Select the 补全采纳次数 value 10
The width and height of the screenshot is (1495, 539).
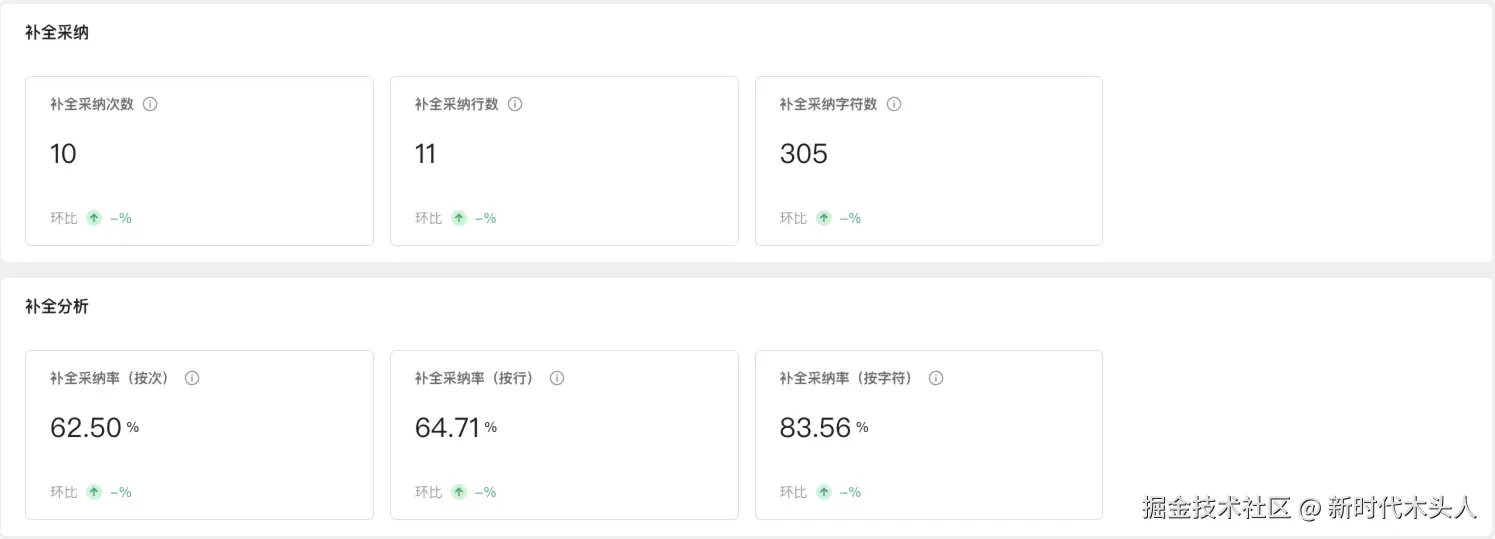click(63, 154)
